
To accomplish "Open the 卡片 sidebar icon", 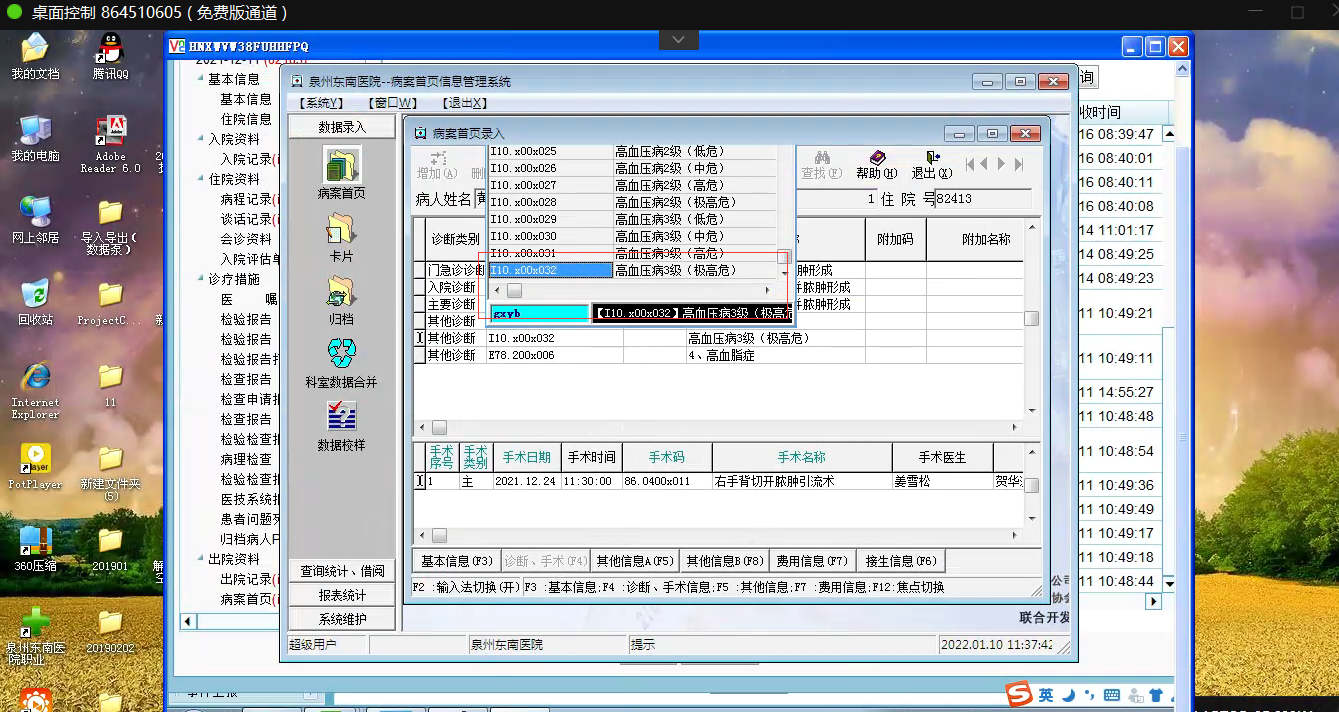I will pyautogui.click(x=341, y=230).
